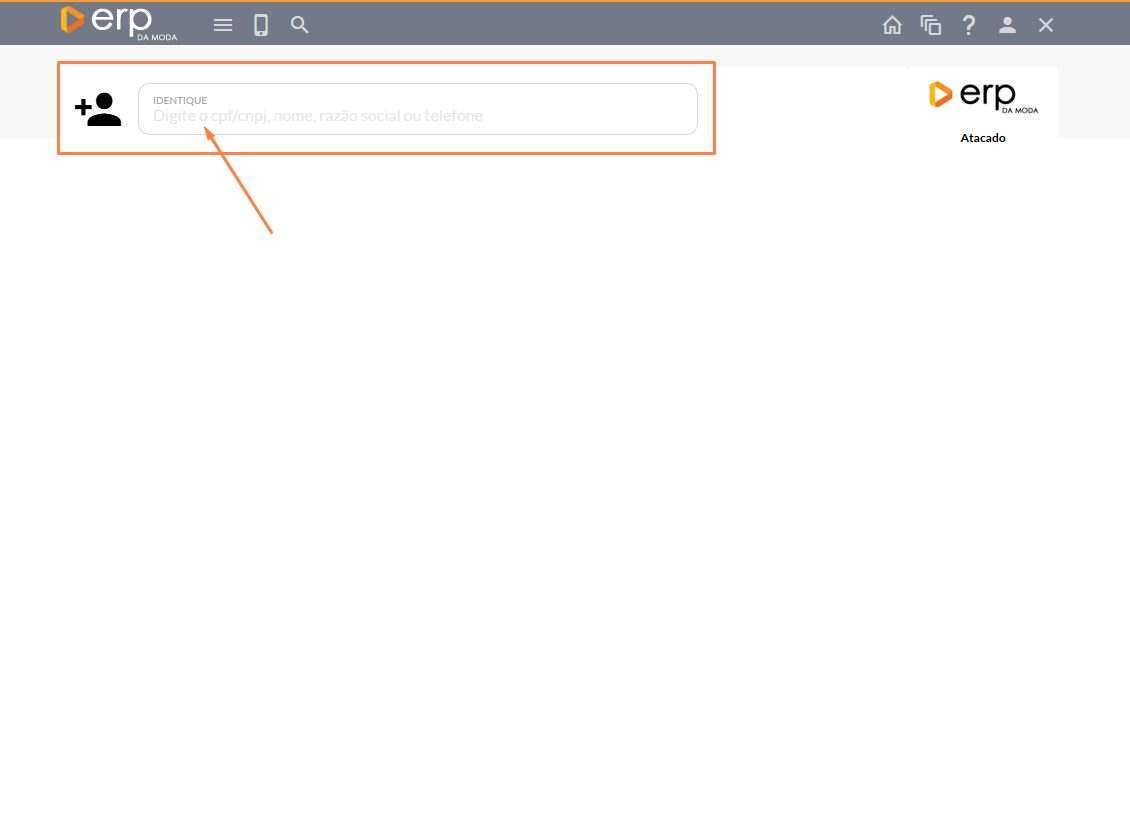The height and width of the screenshot is (830, 1130).
Task: Select the Atacado label
Action: (983, 138)
